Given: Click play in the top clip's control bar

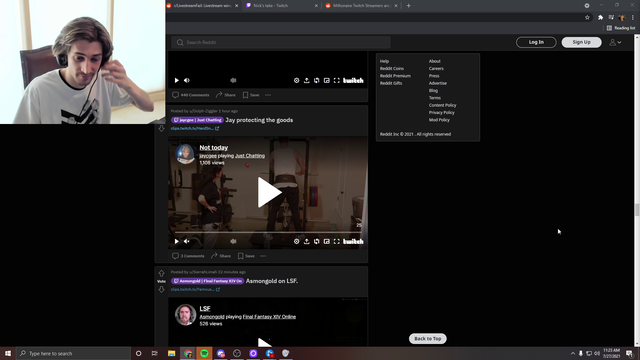Looking at the screenshot, I should coord(176,80).
